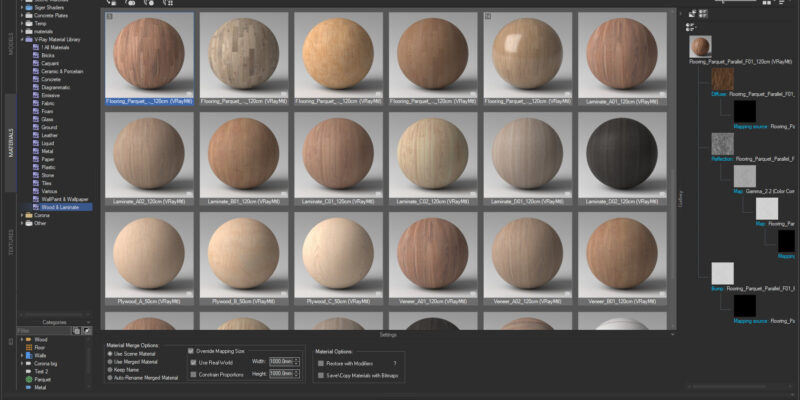Open the Settings panel header label
The width and height of the screenshot is (800, 400).
click(x=388, y=335)
